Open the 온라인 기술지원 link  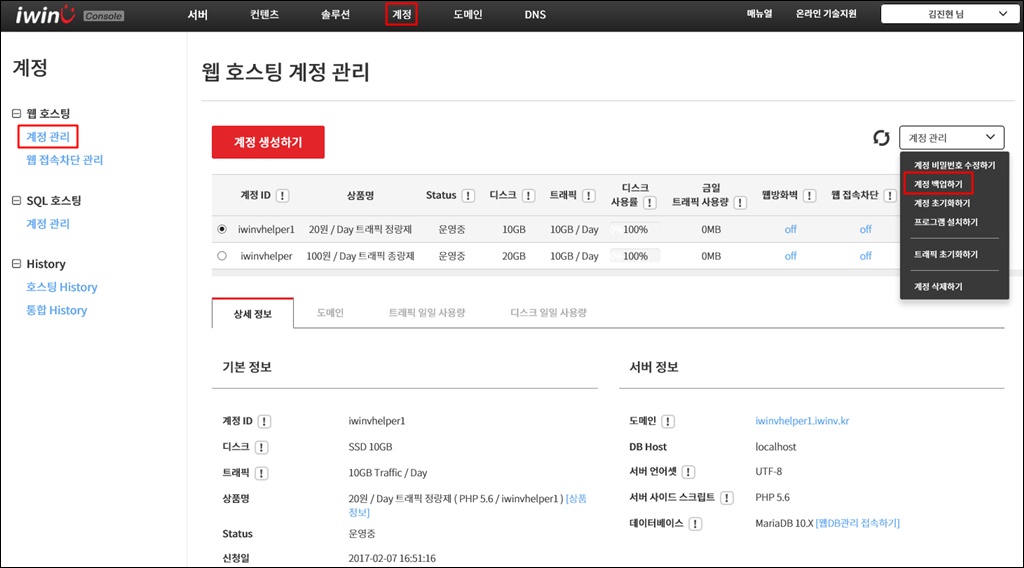point(825,14)
